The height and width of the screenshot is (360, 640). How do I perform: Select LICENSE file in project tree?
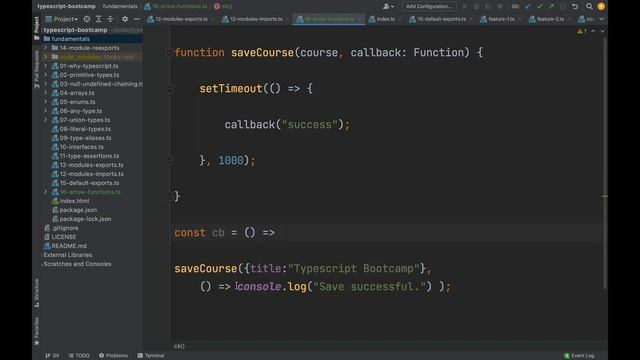tap(64, 237)
